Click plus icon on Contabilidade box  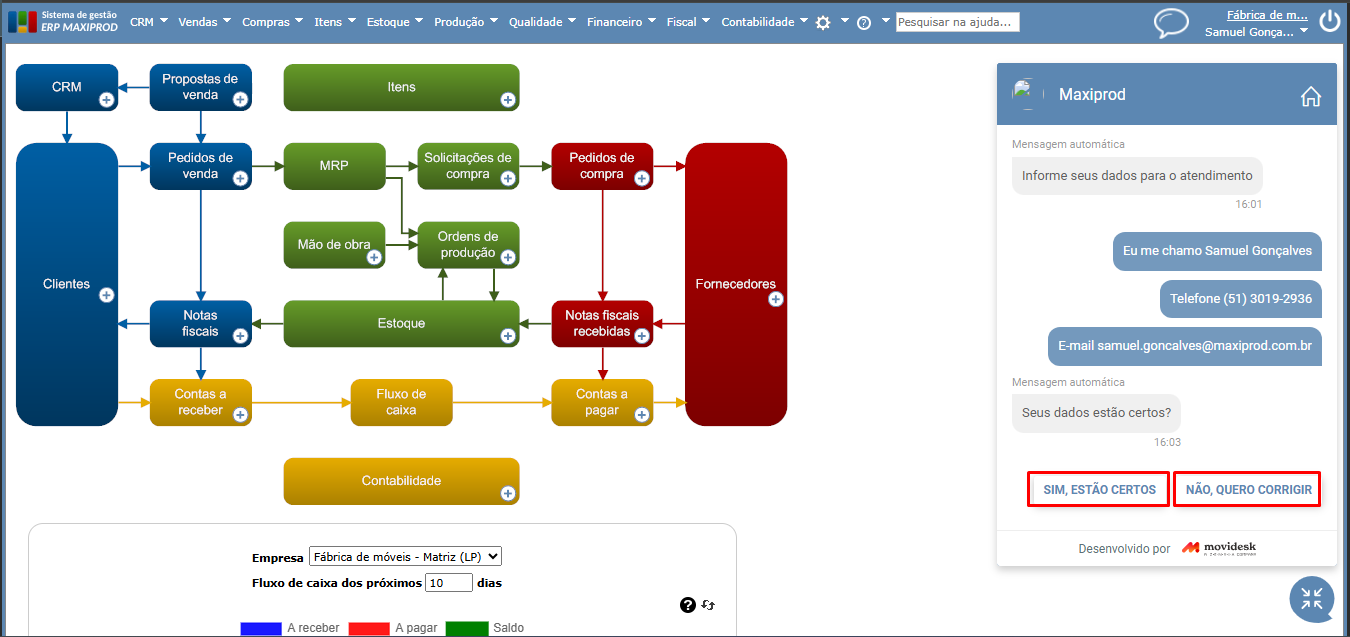pyautogui.click(x=508, y=493)
